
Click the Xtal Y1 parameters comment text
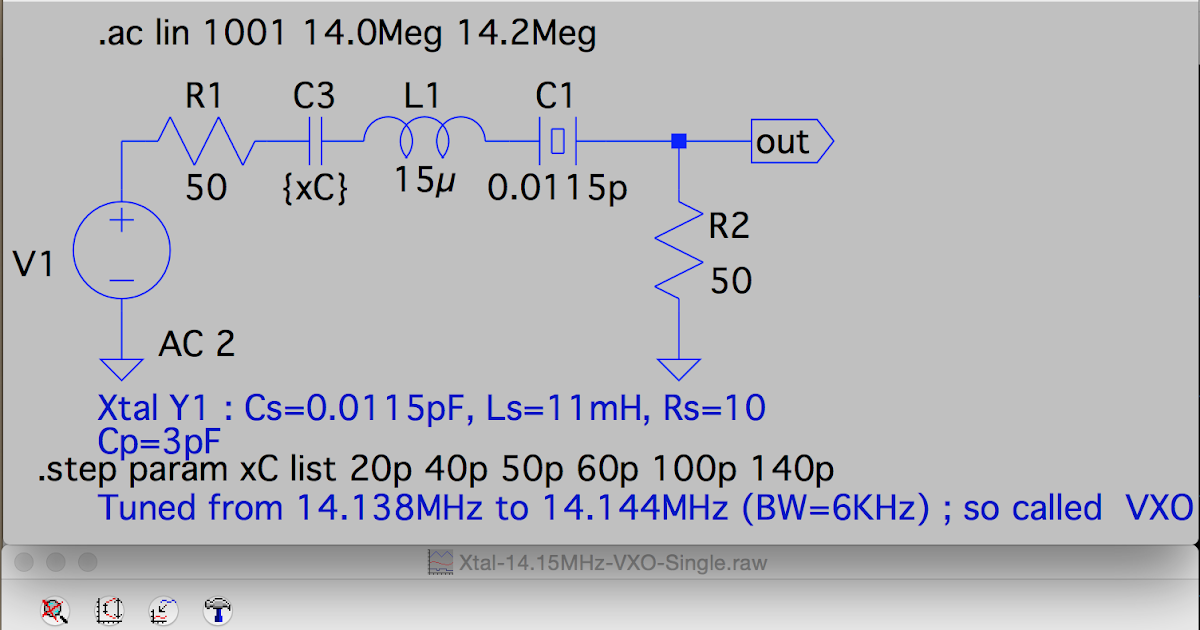430,407
